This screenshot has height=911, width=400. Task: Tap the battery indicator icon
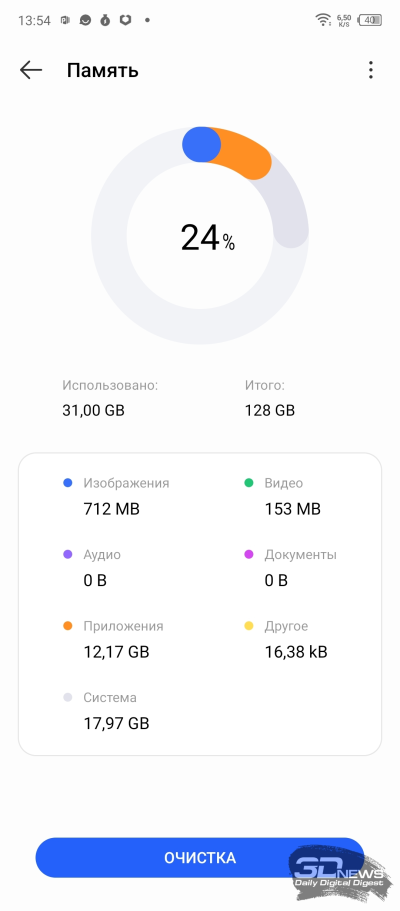click(x=370, y=20)
